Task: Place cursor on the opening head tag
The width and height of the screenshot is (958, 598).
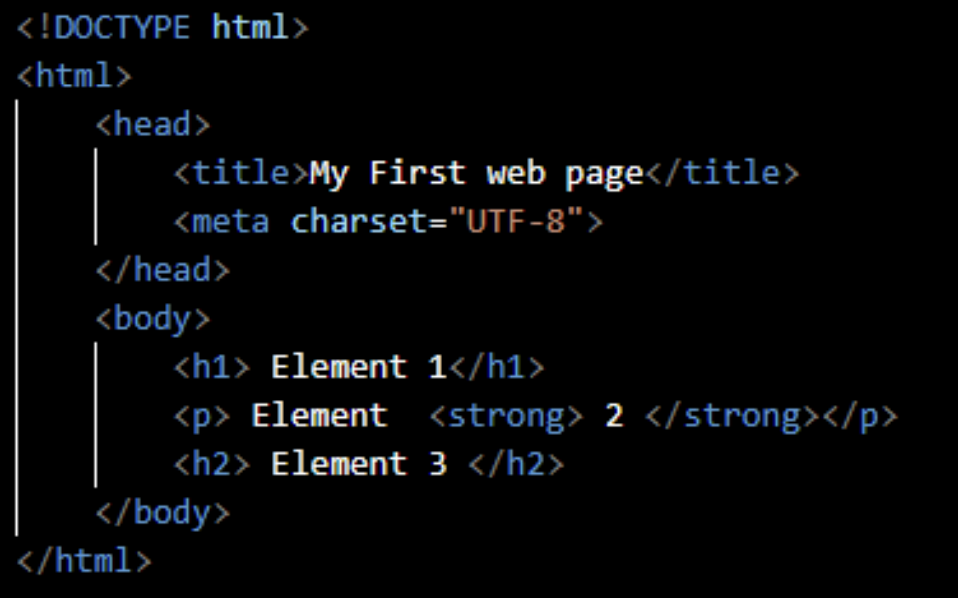Action: [x=153, y=124]
